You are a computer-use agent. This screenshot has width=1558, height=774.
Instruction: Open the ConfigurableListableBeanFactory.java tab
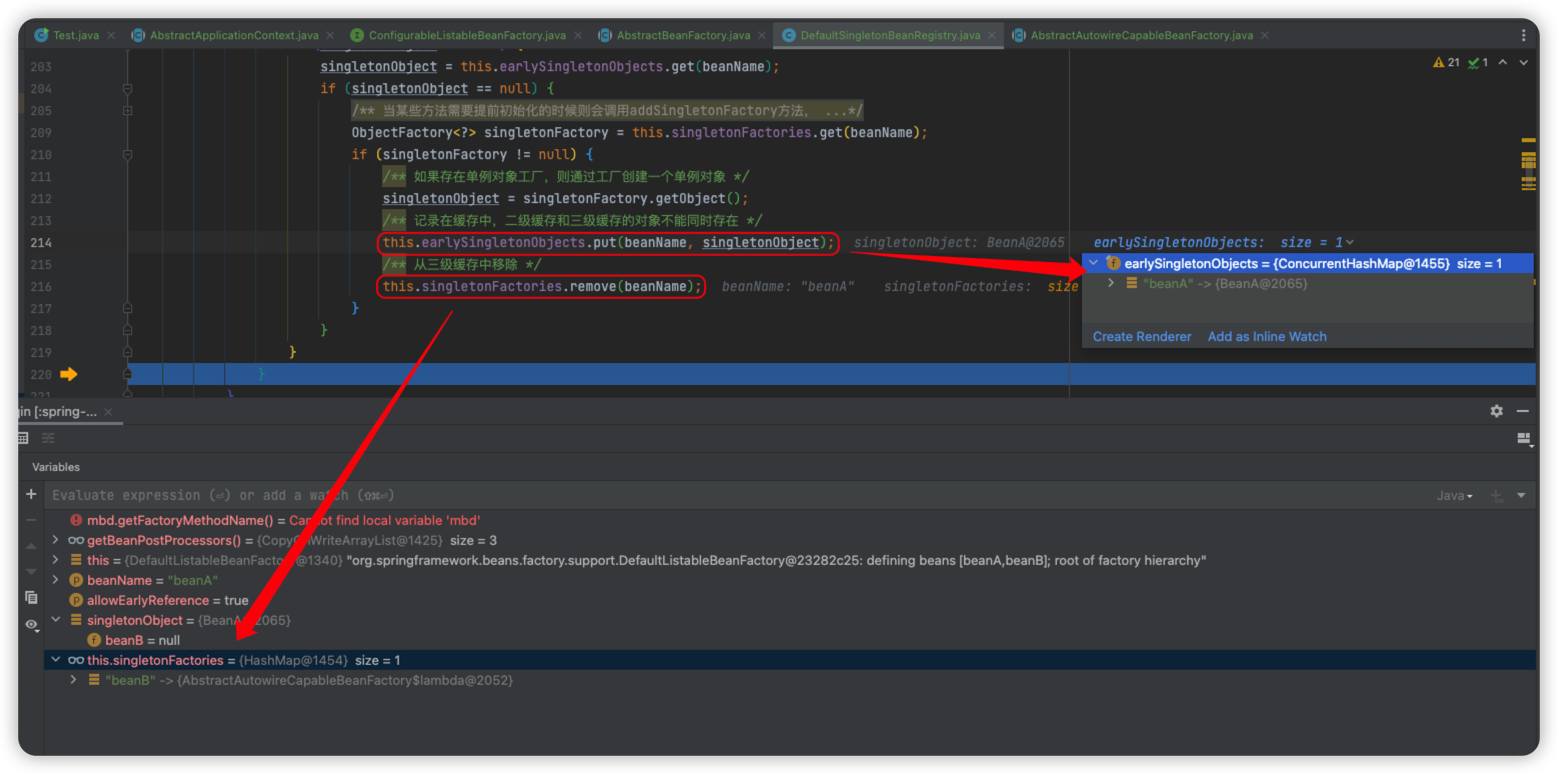pos(466,35)
